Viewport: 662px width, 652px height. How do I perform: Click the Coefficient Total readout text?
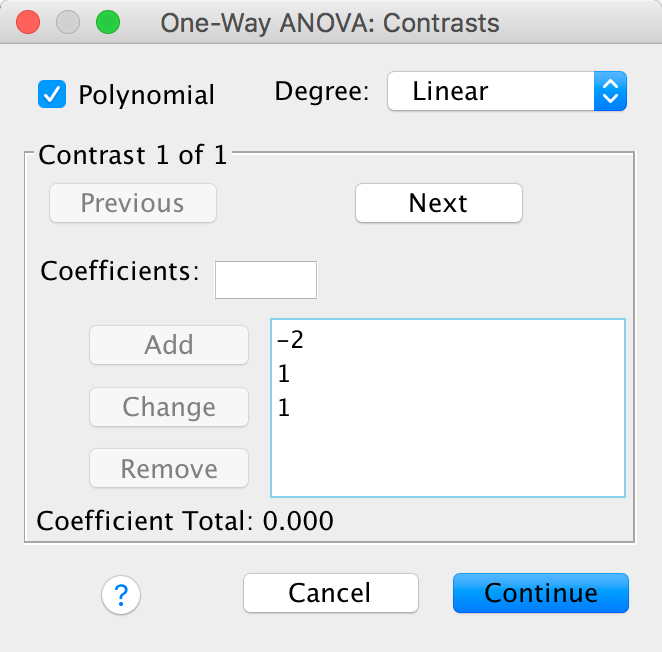pyautogui.click(x=185, y=521)
